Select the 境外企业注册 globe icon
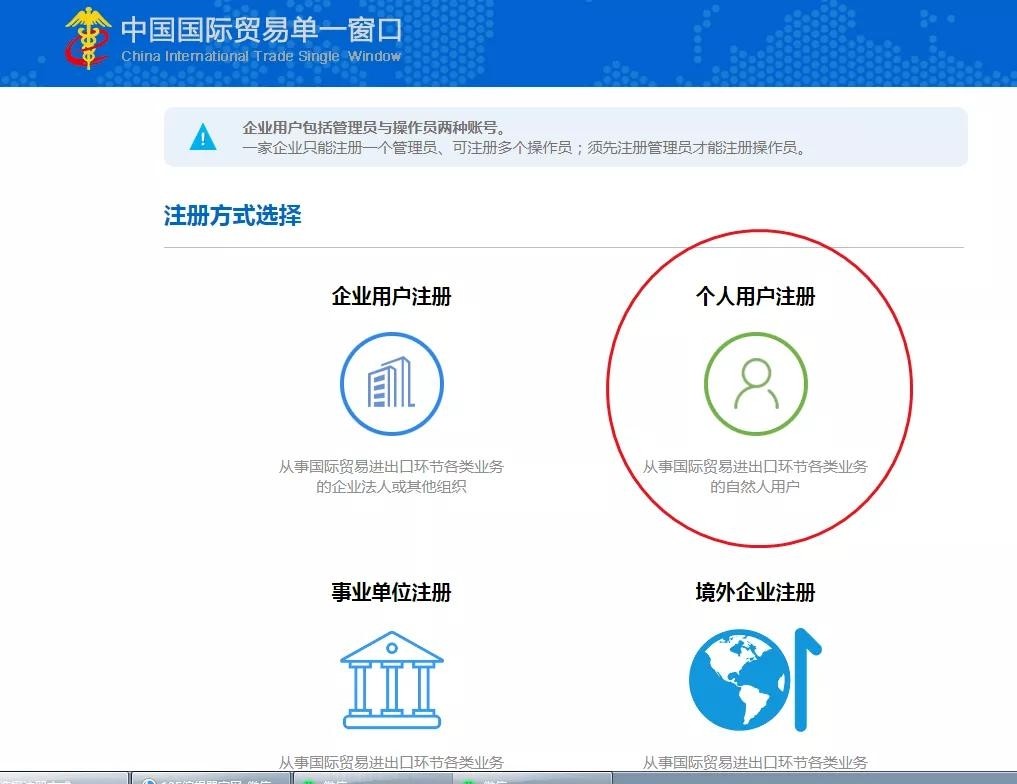 756,680
